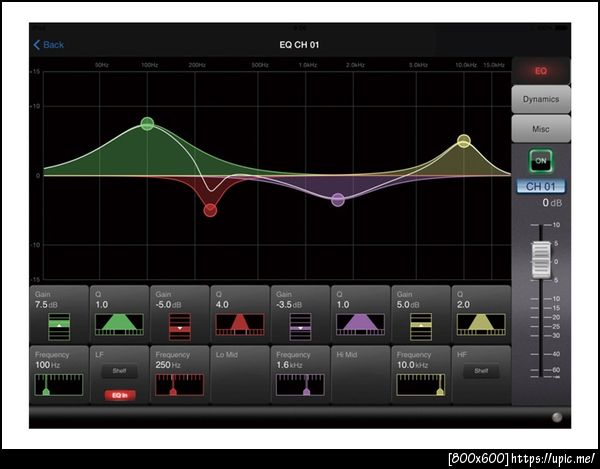Switch to the Misc tab

[x=541, y=129]
